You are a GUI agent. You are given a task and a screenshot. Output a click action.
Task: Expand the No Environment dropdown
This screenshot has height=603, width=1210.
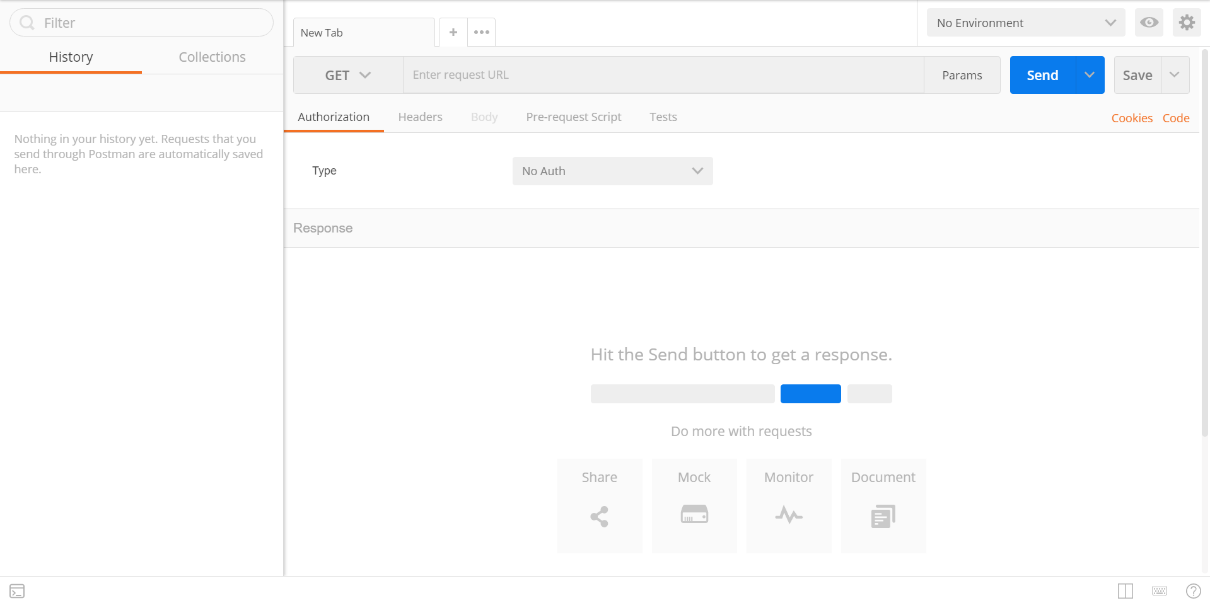pos(1026,23)
